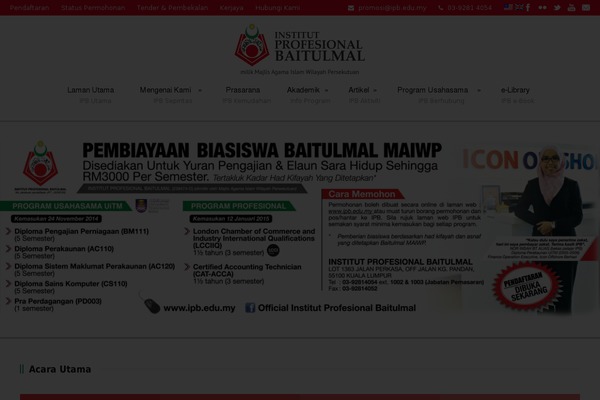The image size is (600, 400).
Task: Open the Artikel menu
Action: (x=359, y=90)
